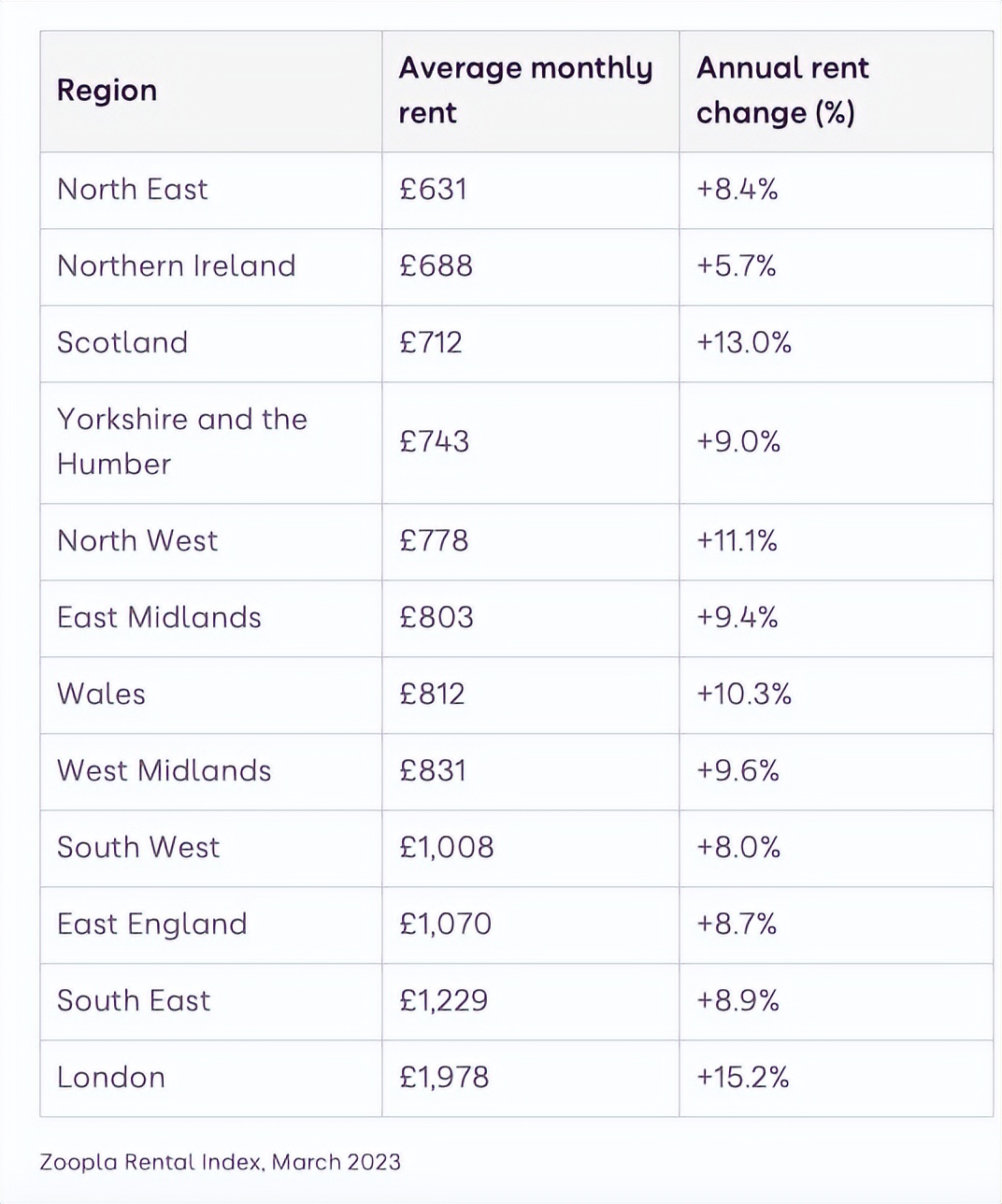The width and height of the screenshot is (1002, 1204).
Task: Click the £1,008 South West rent
Action: pos(447,848)
